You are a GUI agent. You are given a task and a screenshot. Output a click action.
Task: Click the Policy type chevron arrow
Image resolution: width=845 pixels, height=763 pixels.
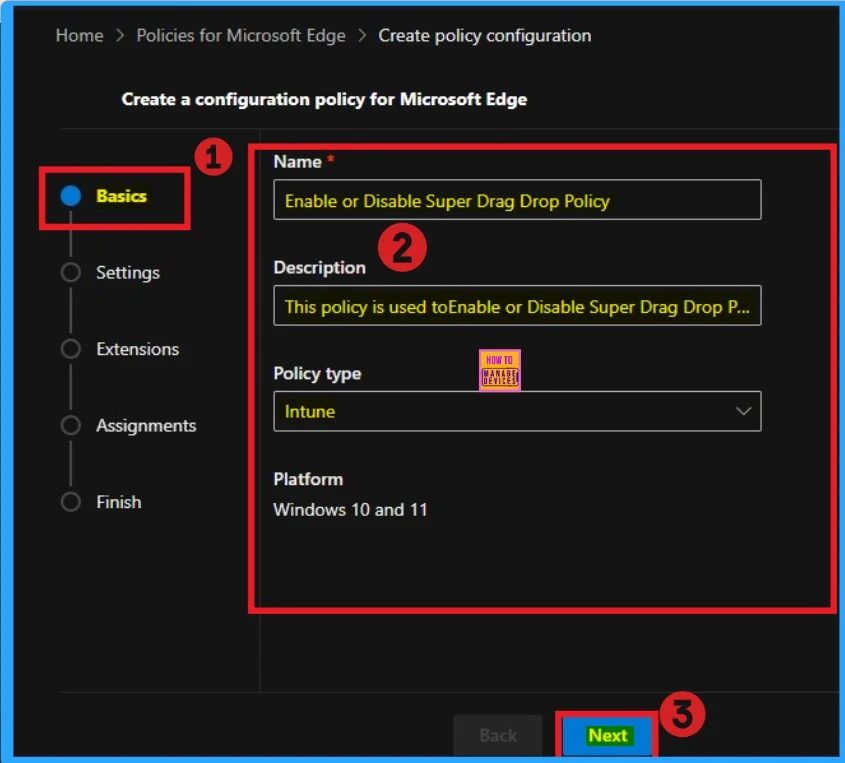click(743, 411)
